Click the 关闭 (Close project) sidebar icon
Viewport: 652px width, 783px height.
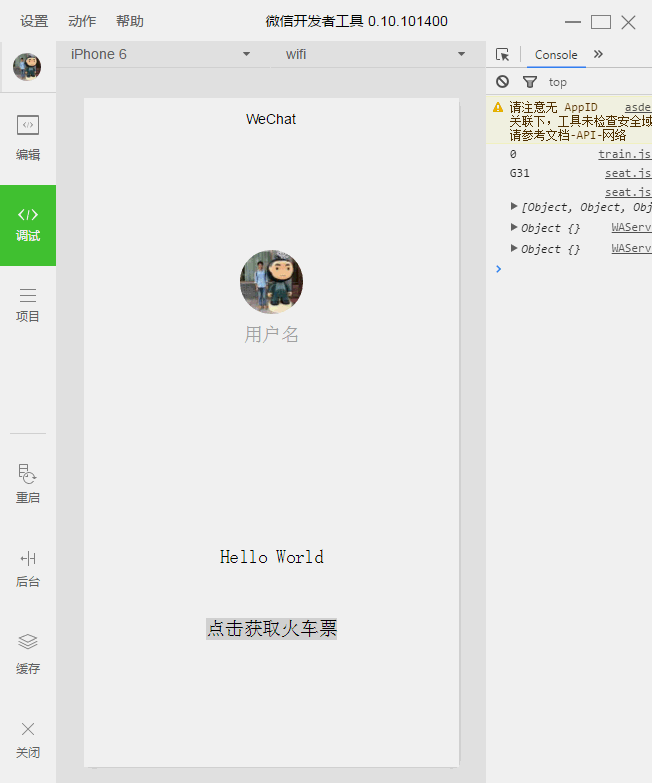point(28,739)
